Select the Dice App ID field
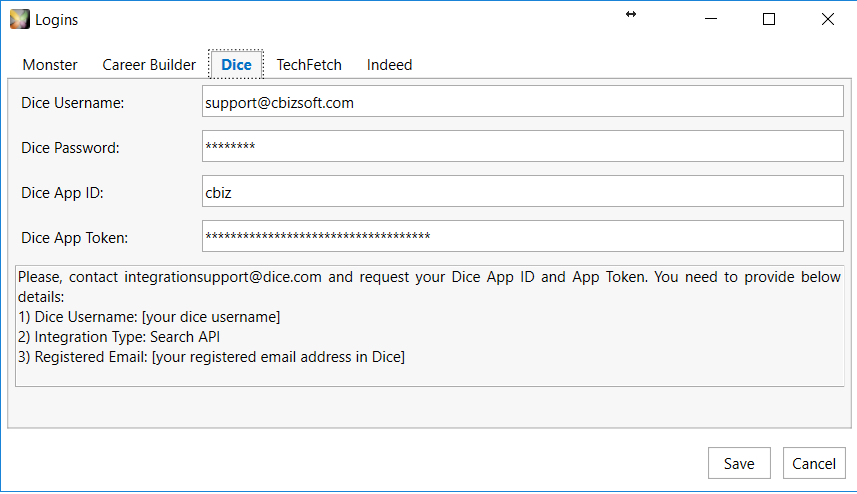Screen dimensions: 857x494 coord(523,191)
